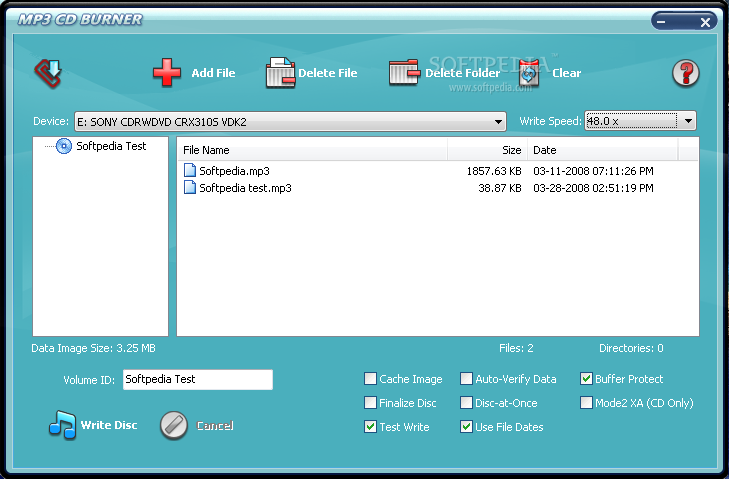Enable the Cache Image checkbox
Screen dimensions: 729x479
(x=370, y=379)
